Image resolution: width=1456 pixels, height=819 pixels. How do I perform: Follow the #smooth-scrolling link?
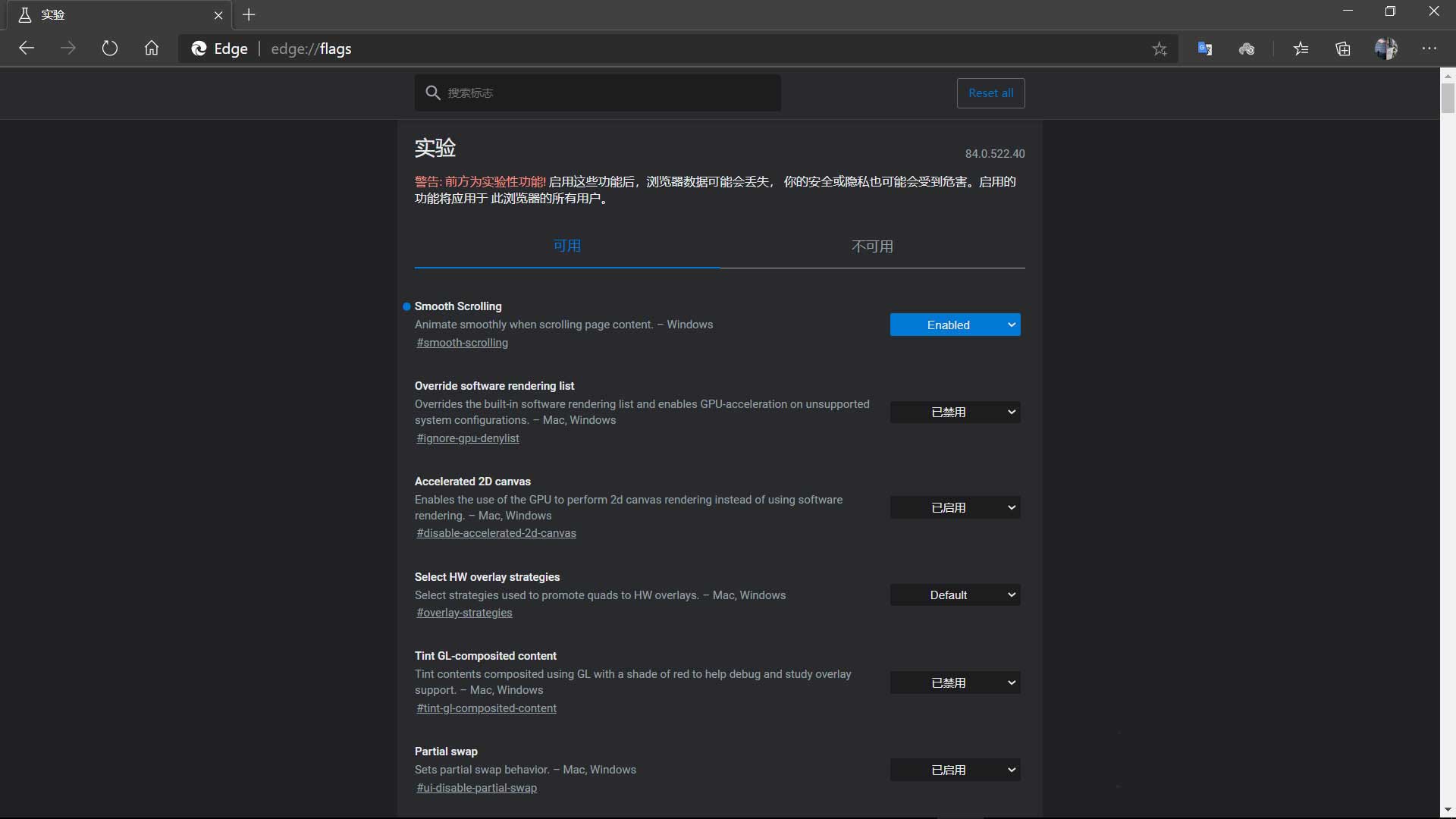click(x=462, y=343)
